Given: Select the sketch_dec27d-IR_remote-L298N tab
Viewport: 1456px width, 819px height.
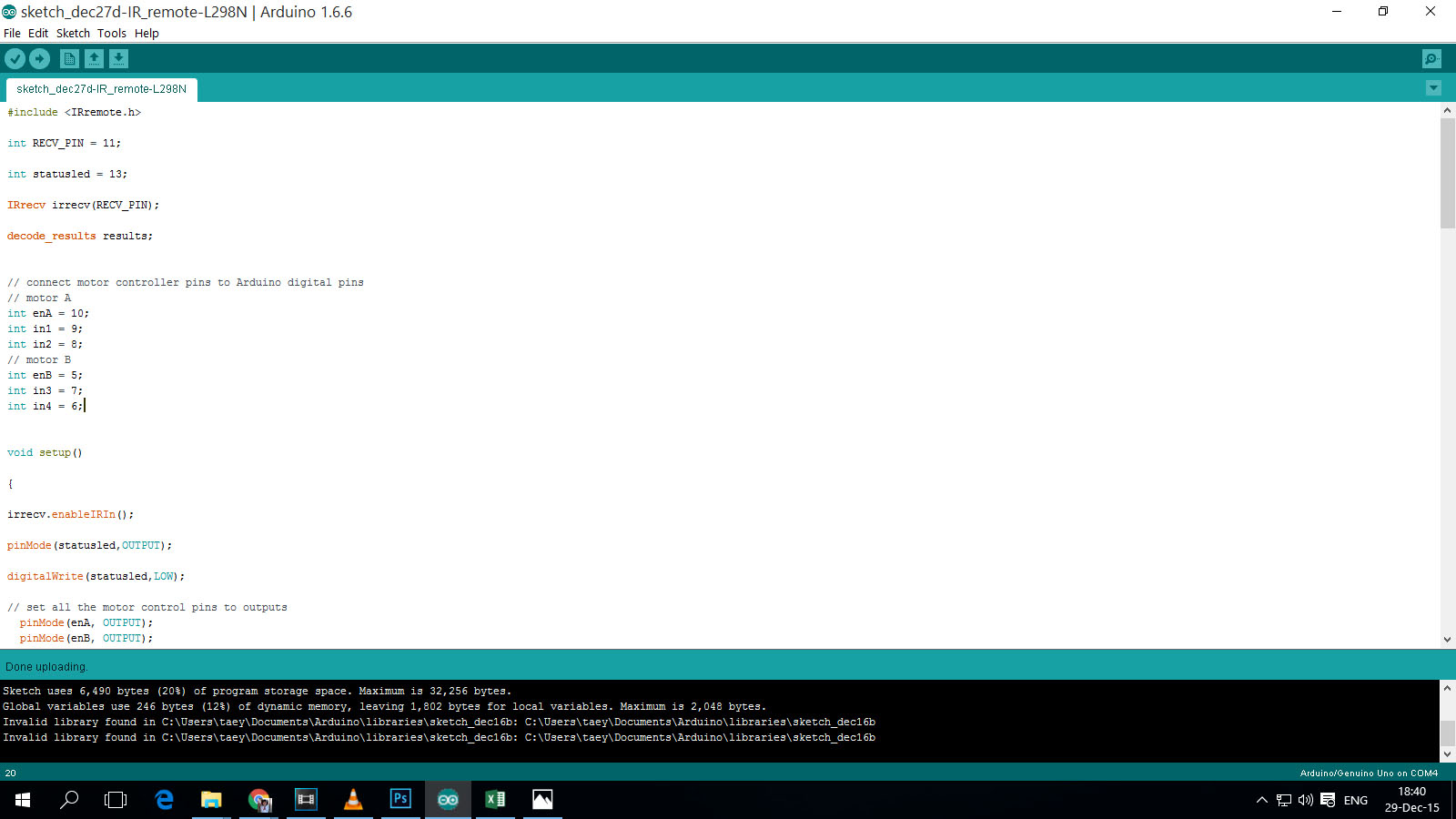Looking at the screenshot, I should click(x=101, y=89).
